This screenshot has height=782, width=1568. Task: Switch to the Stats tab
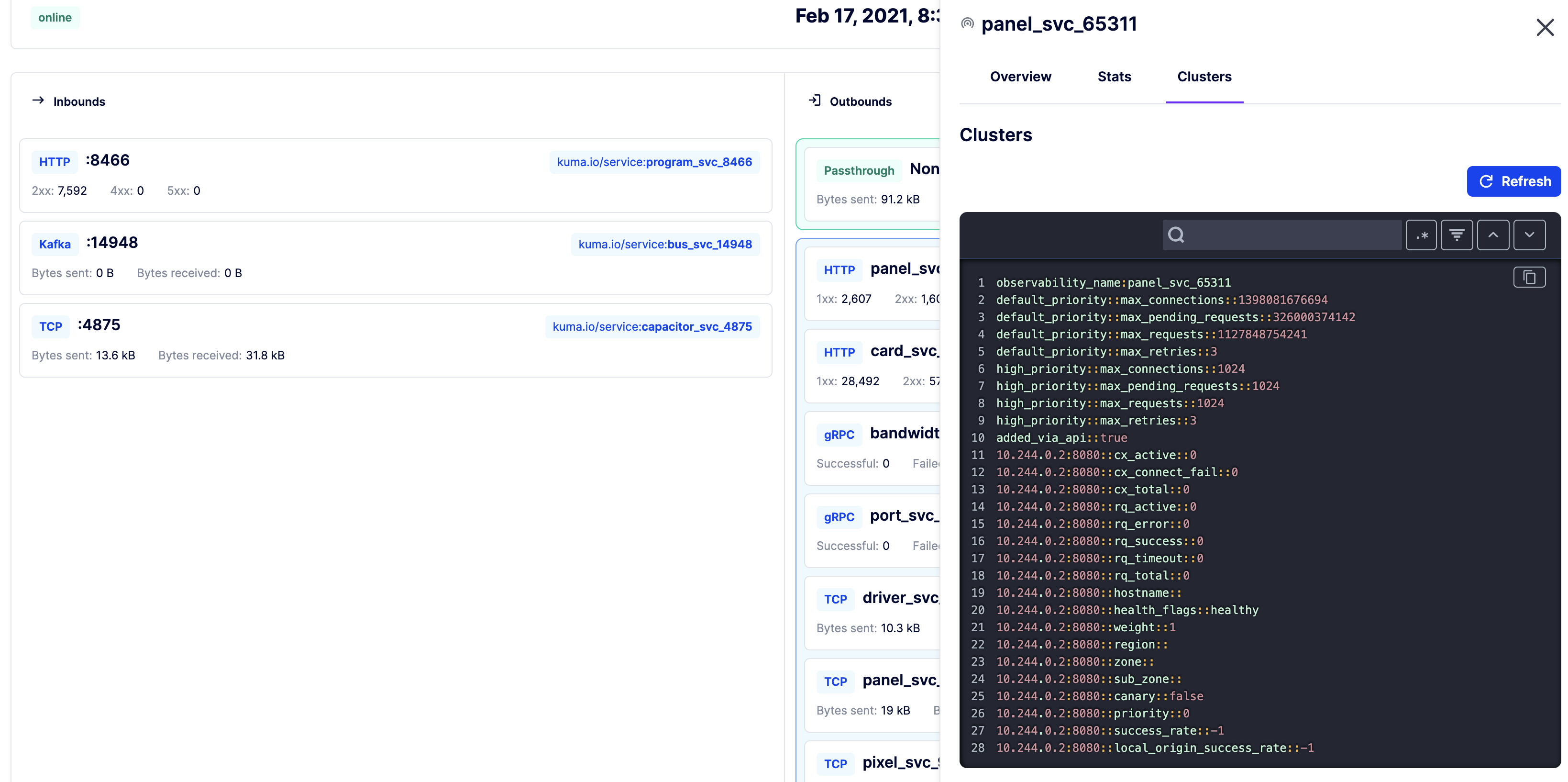[x=1114, y=77]
